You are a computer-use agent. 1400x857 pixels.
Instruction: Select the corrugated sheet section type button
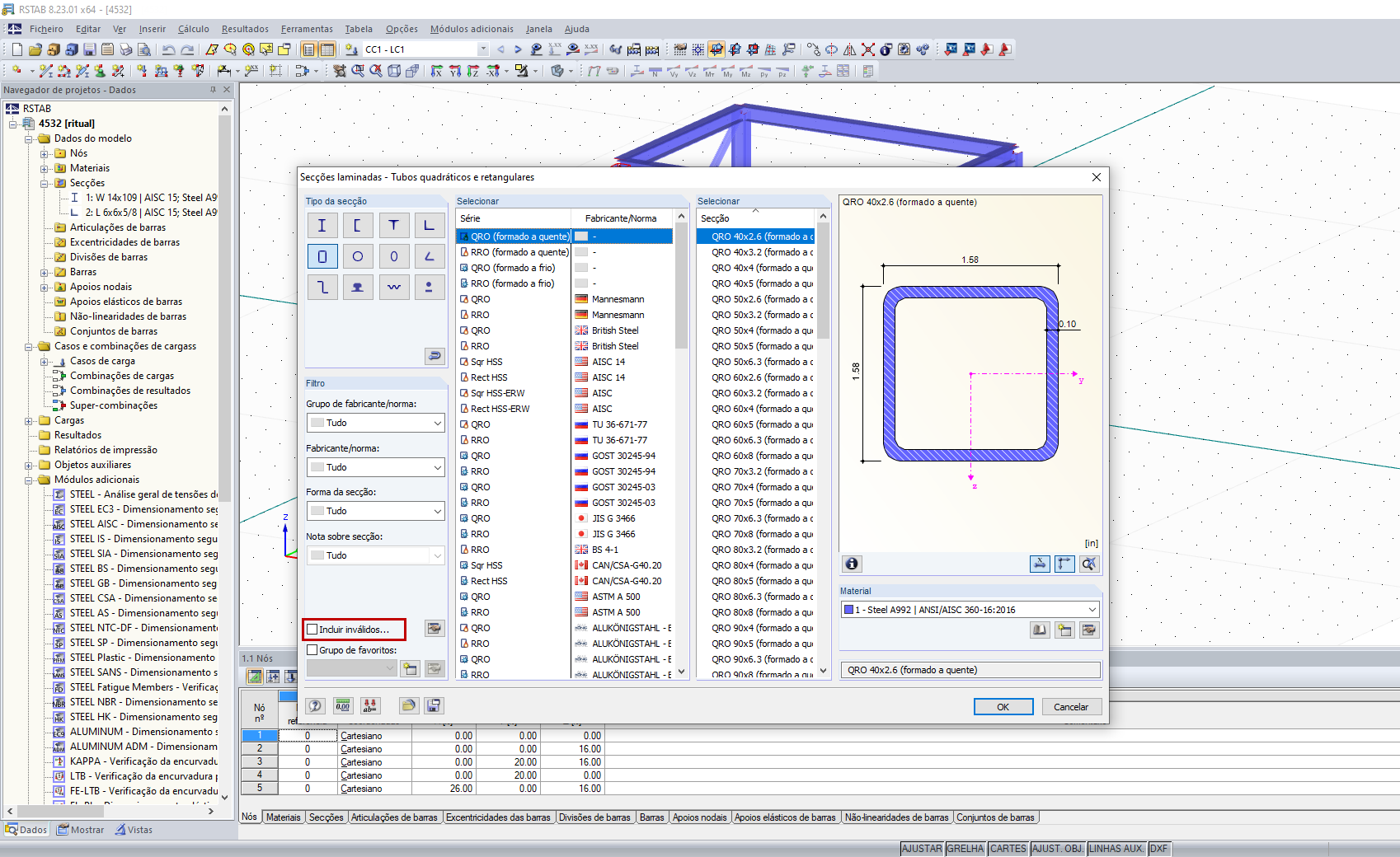(393, 287)
